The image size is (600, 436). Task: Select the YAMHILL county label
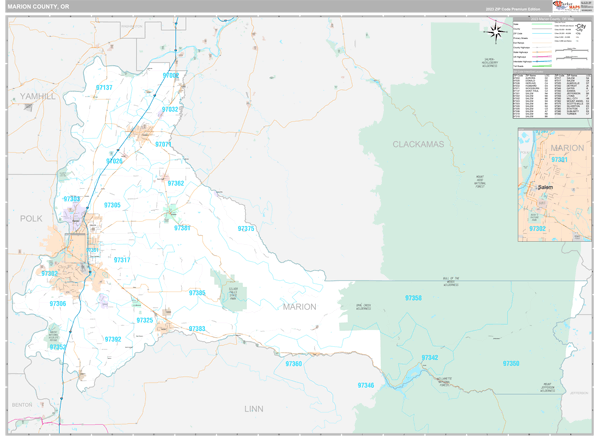tap(38, 95)
